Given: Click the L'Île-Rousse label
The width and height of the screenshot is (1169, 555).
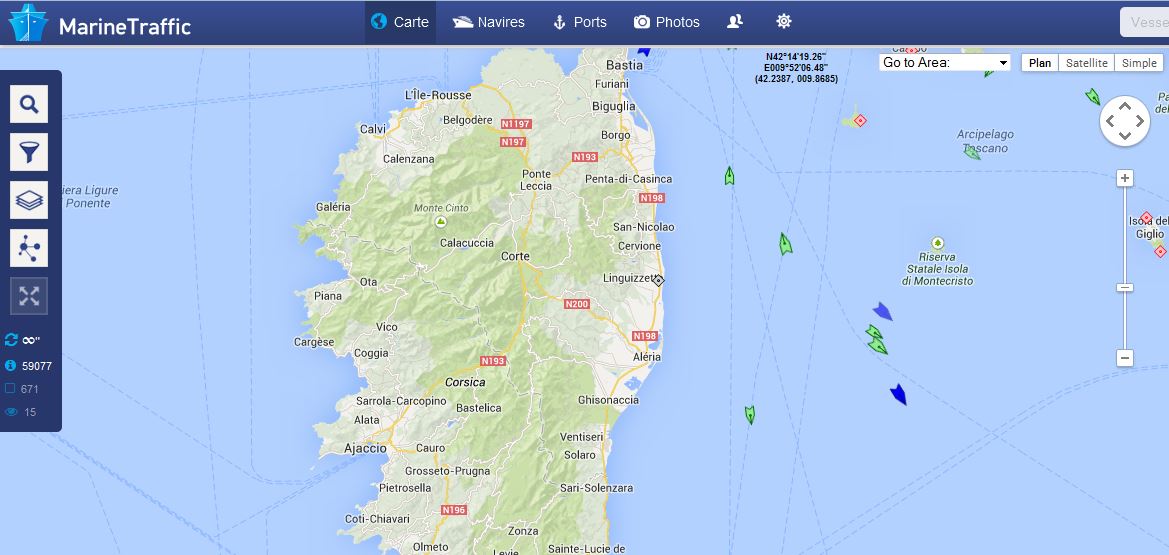Looking at the screenshot, I should (438, 95).
